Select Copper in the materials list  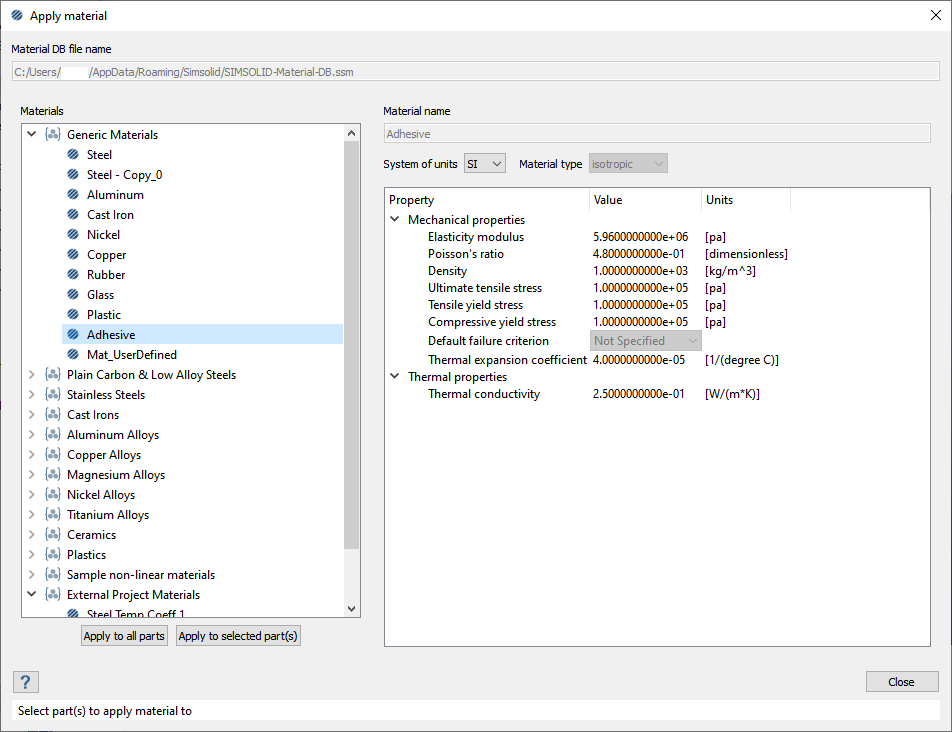(106, 255)
